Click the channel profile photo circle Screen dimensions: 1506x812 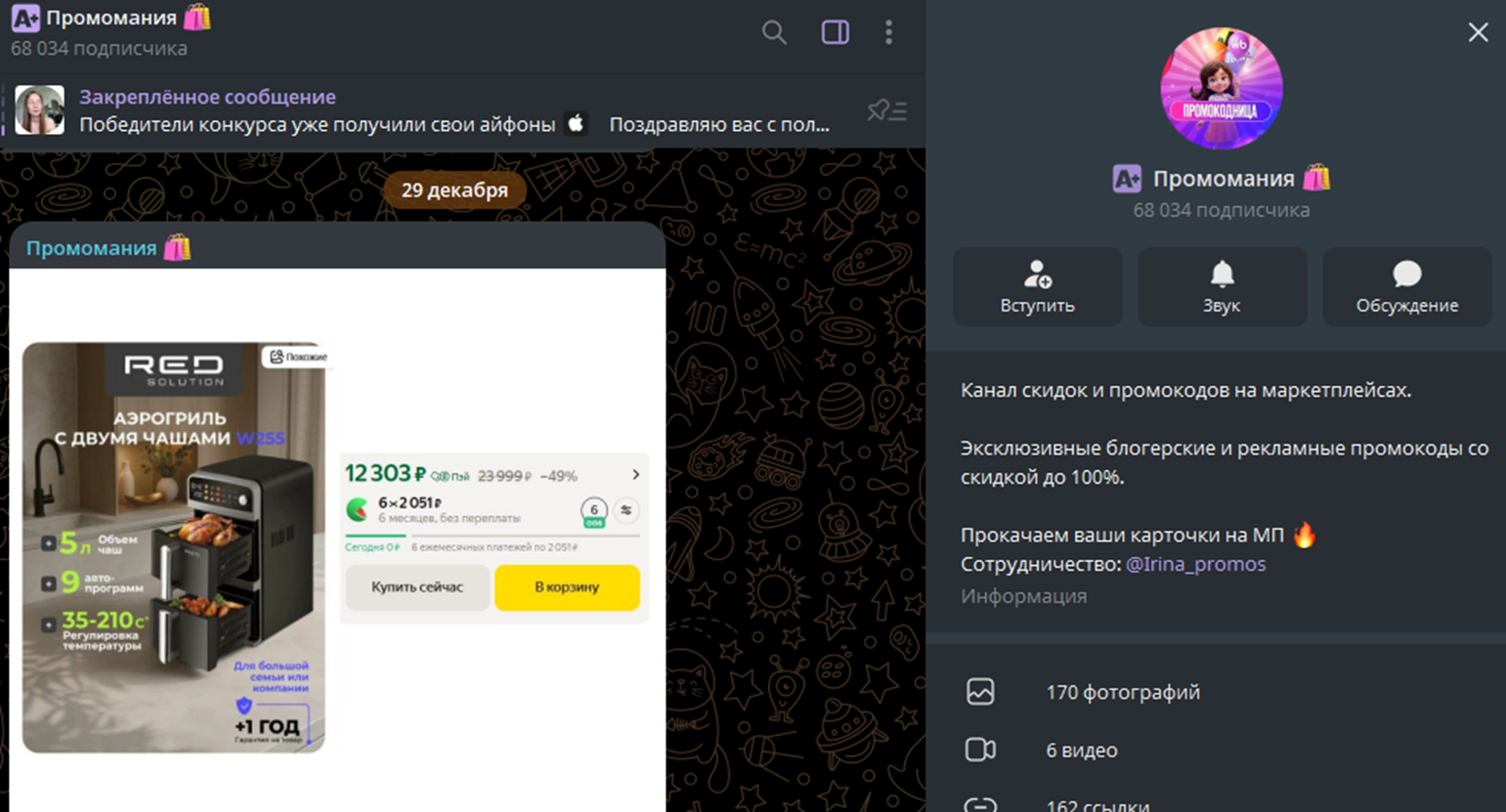(x=1221, y=89)
